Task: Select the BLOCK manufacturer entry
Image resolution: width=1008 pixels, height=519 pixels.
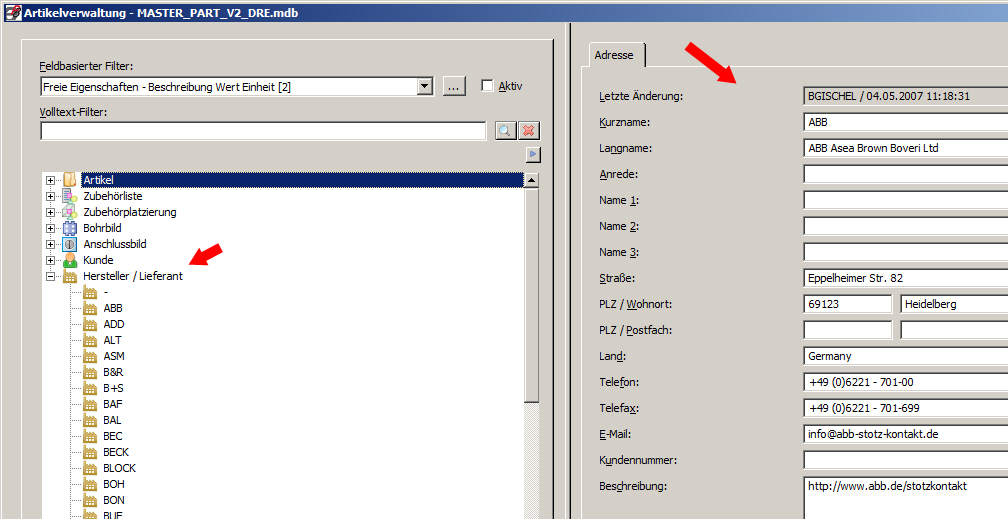Action: tap(120, 468)
